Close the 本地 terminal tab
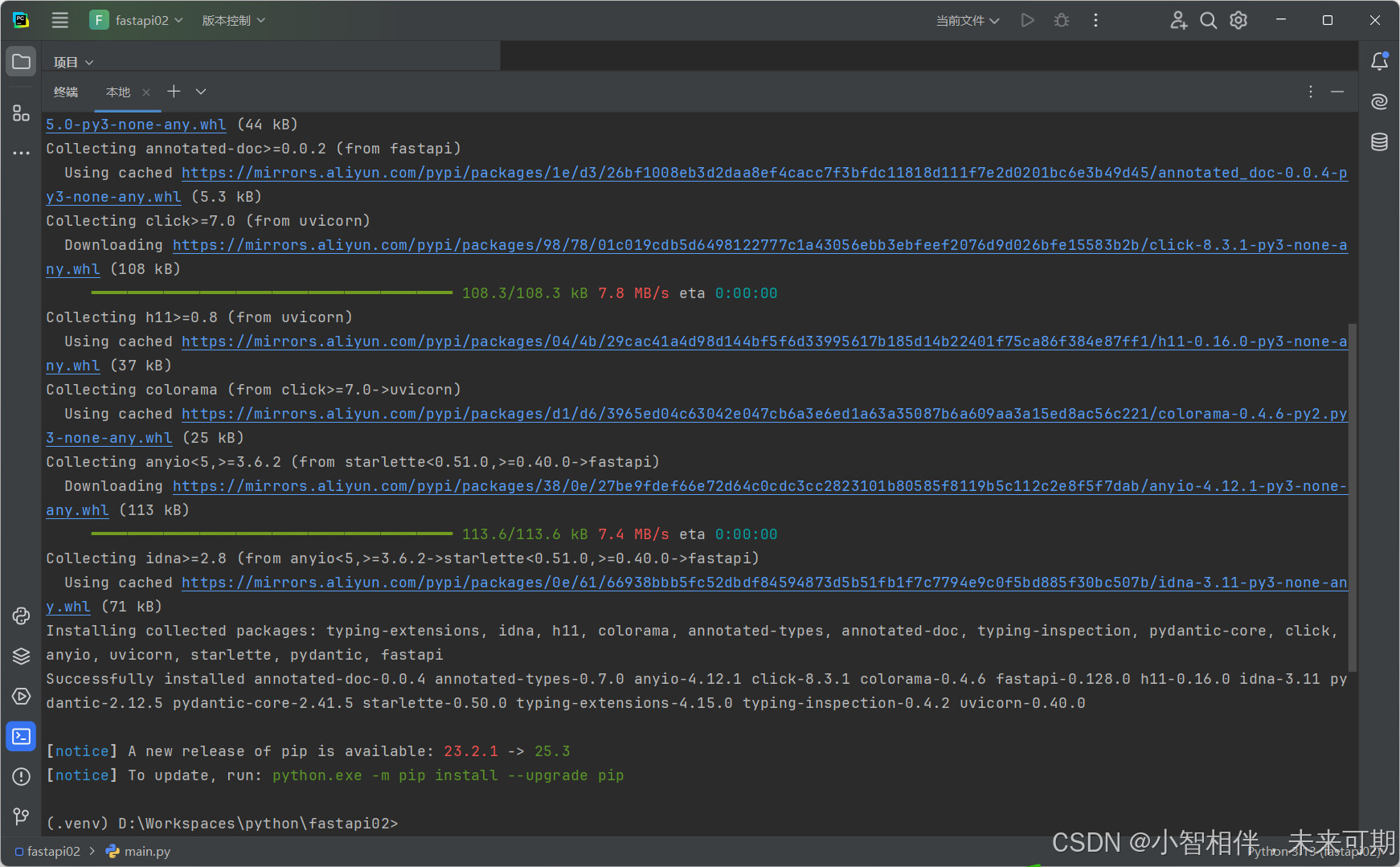1400x867 pixels. click(146, 92)
